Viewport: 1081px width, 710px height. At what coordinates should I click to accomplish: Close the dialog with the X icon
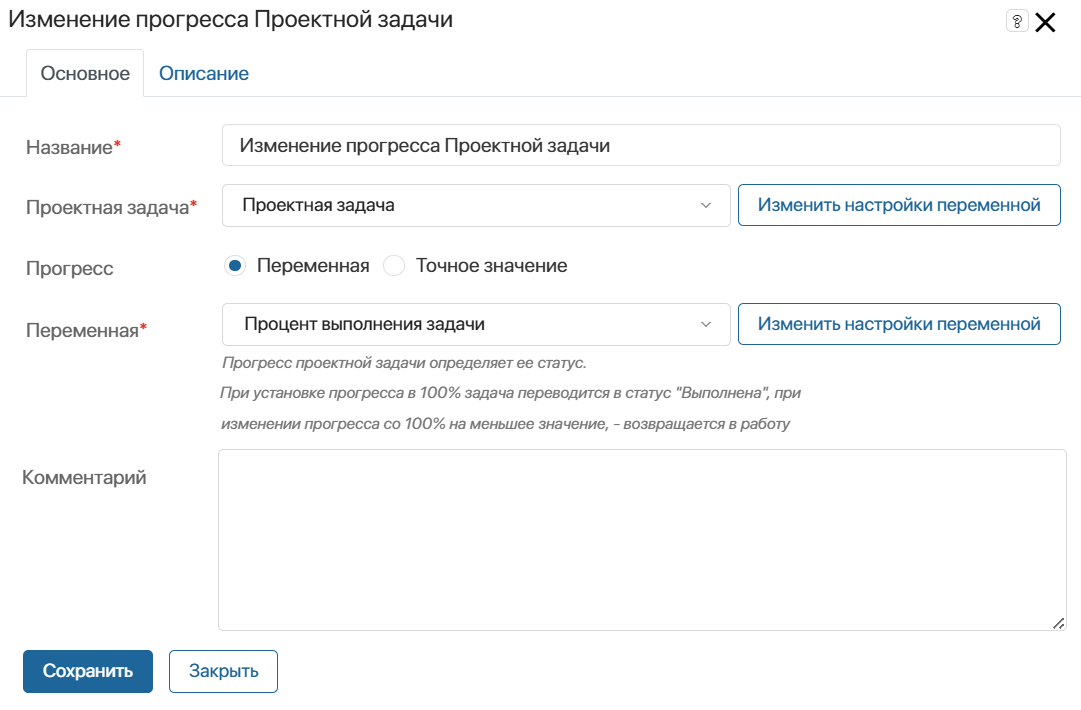tap(1045, 22)
